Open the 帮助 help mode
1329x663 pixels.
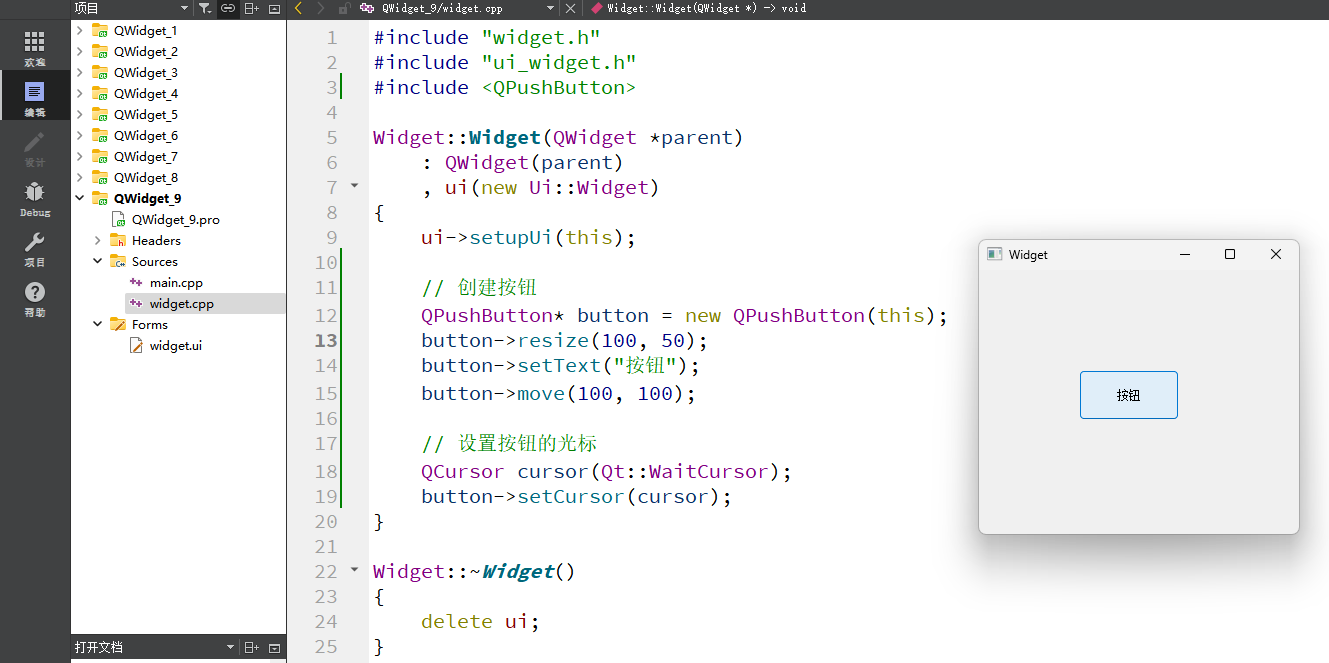(x=34, y=298)
